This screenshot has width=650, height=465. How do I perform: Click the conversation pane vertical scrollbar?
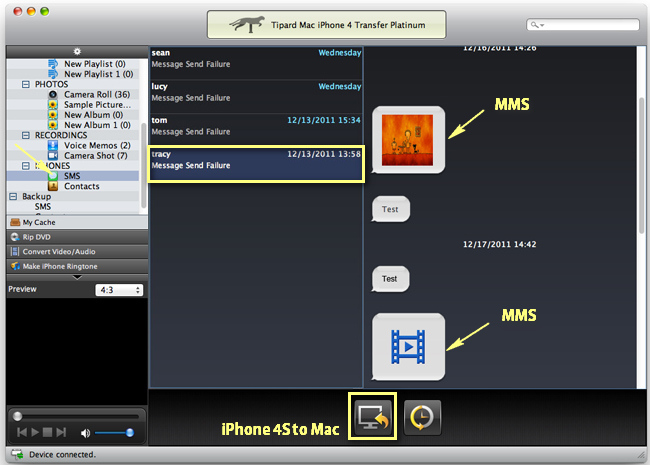pos(642,166)
